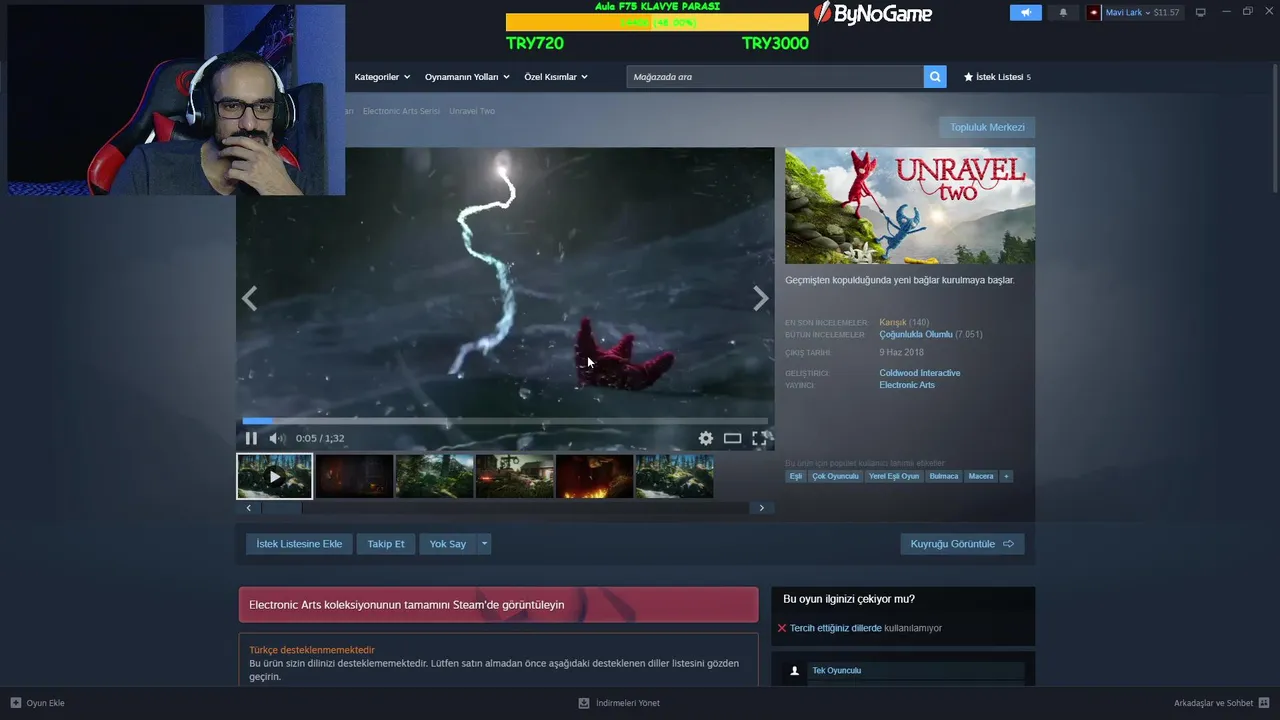Click the 0:05 / 1:32 time readout

[320, 438]
